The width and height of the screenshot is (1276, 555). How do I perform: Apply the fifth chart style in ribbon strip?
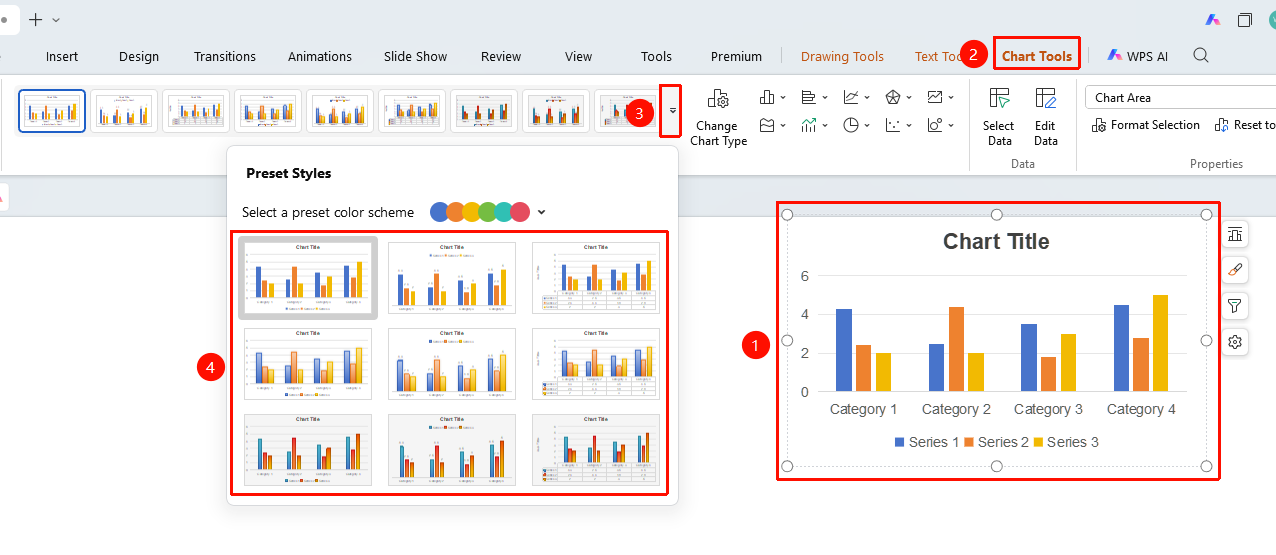(340, 110)
